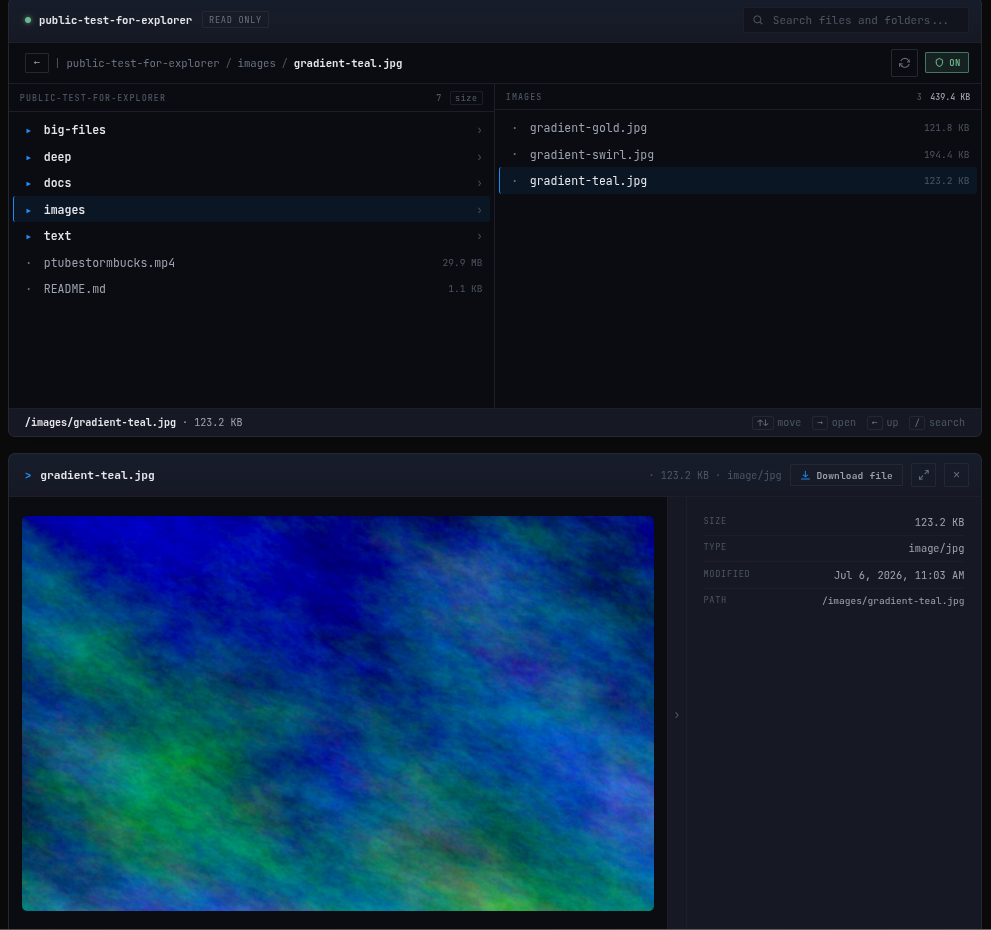The image size is (991, 930).
Task: Expand the docs folder triangle
Action: 28,183
